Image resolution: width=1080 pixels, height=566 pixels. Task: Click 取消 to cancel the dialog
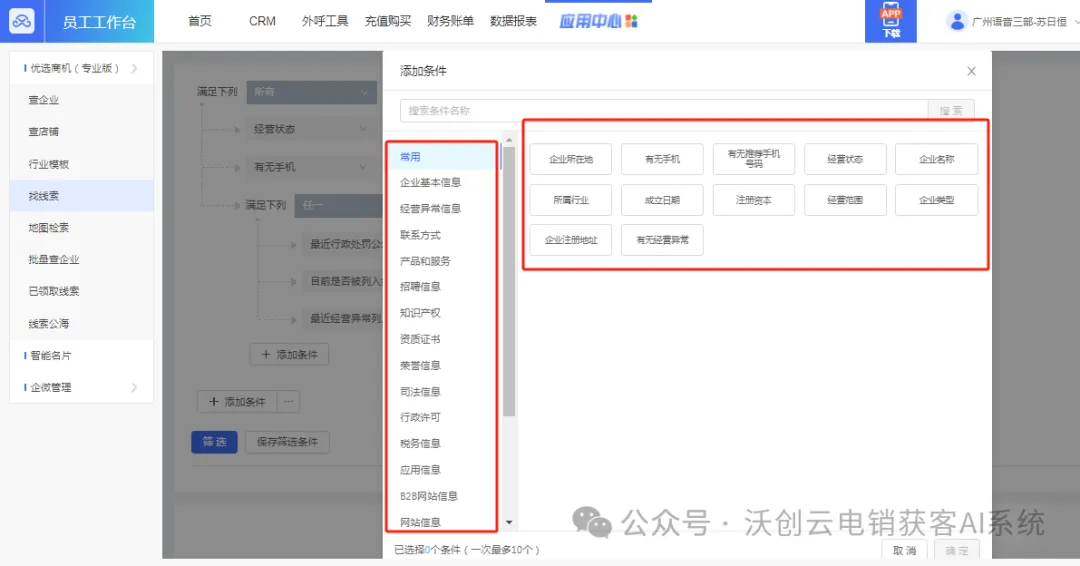tap(904, 550)
